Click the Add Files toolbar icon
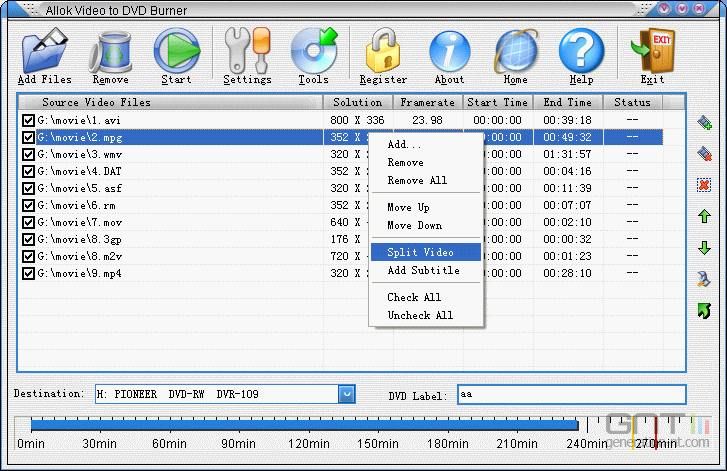 45,50
